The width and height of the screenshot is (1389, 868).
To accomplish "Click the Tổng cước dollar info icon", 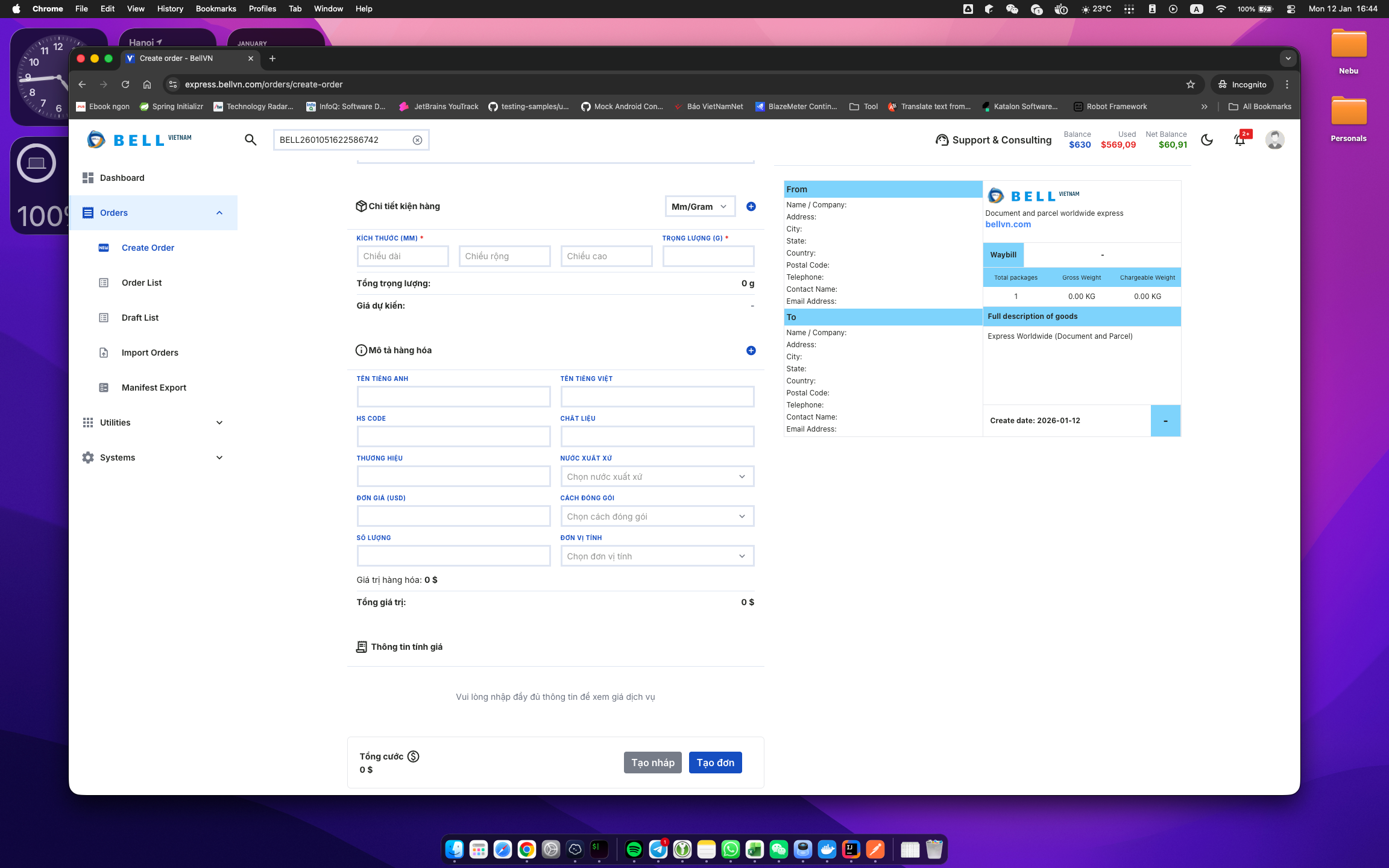I will pyautogui.click(x=413, y=756).
